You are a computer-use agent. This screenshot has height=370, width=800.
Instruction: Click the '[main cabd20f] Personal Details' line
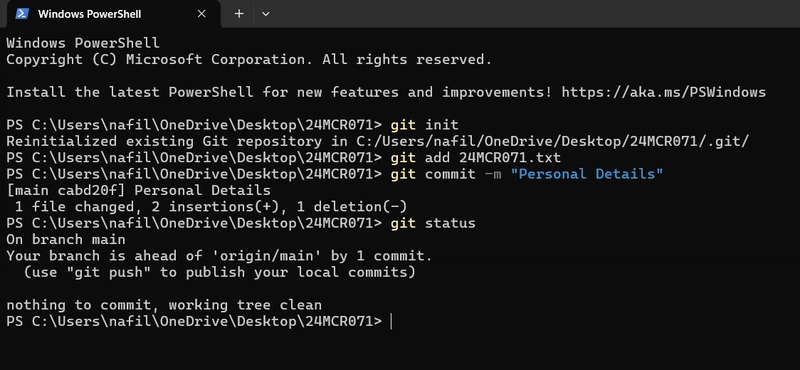[x=138, y=190]
